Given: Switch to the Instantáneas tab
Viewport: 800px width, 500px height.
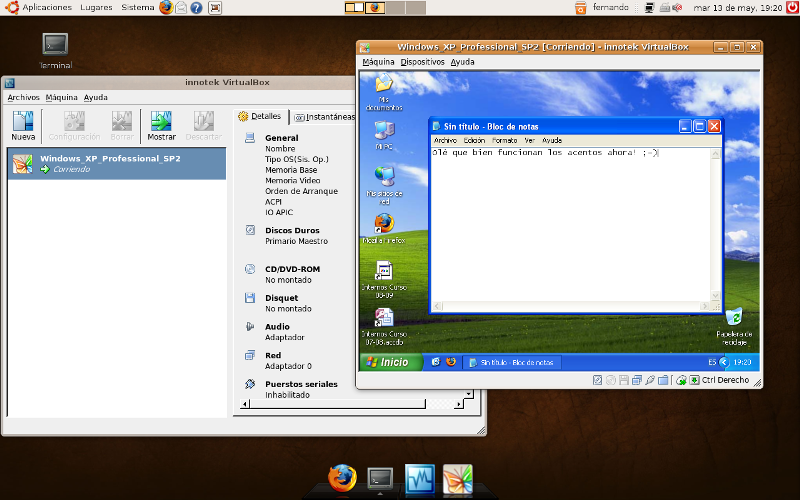Looking at the screenshot, I should pyautogui.click(x=324, y=117).
